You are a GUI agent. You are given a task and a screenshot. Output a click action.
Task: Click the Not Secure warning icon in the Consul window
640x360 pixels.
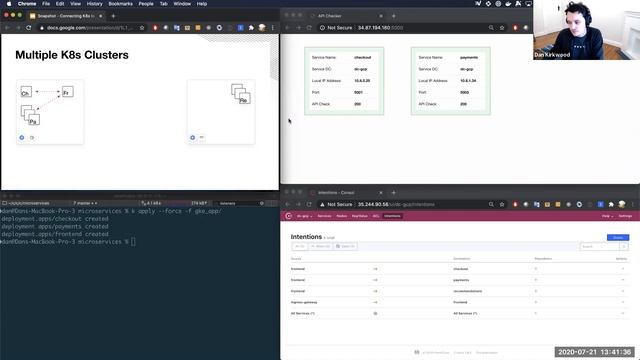coord(322,204)
